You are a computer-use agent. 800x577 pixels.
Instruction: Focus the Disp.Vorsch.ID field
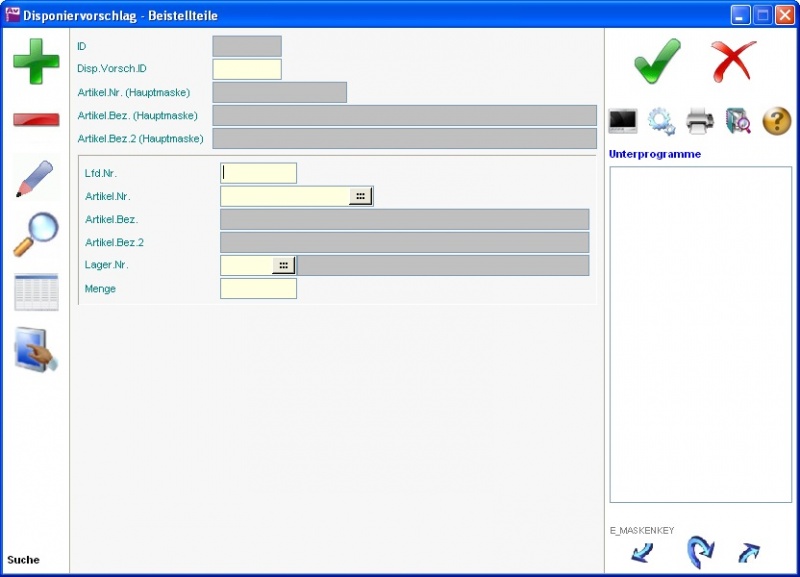247,69
